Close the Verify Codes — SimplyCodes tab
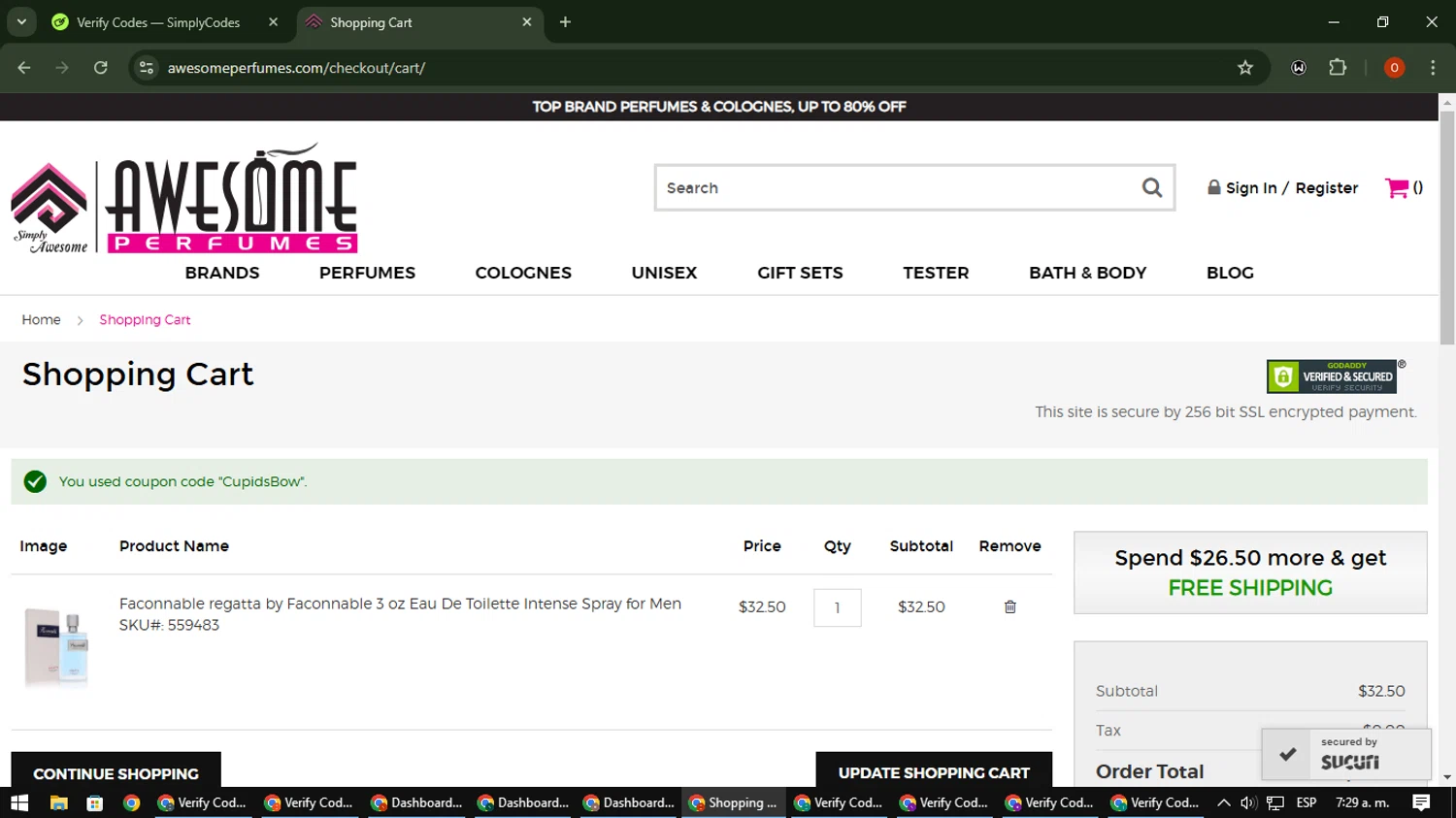 tap(273, 22)
